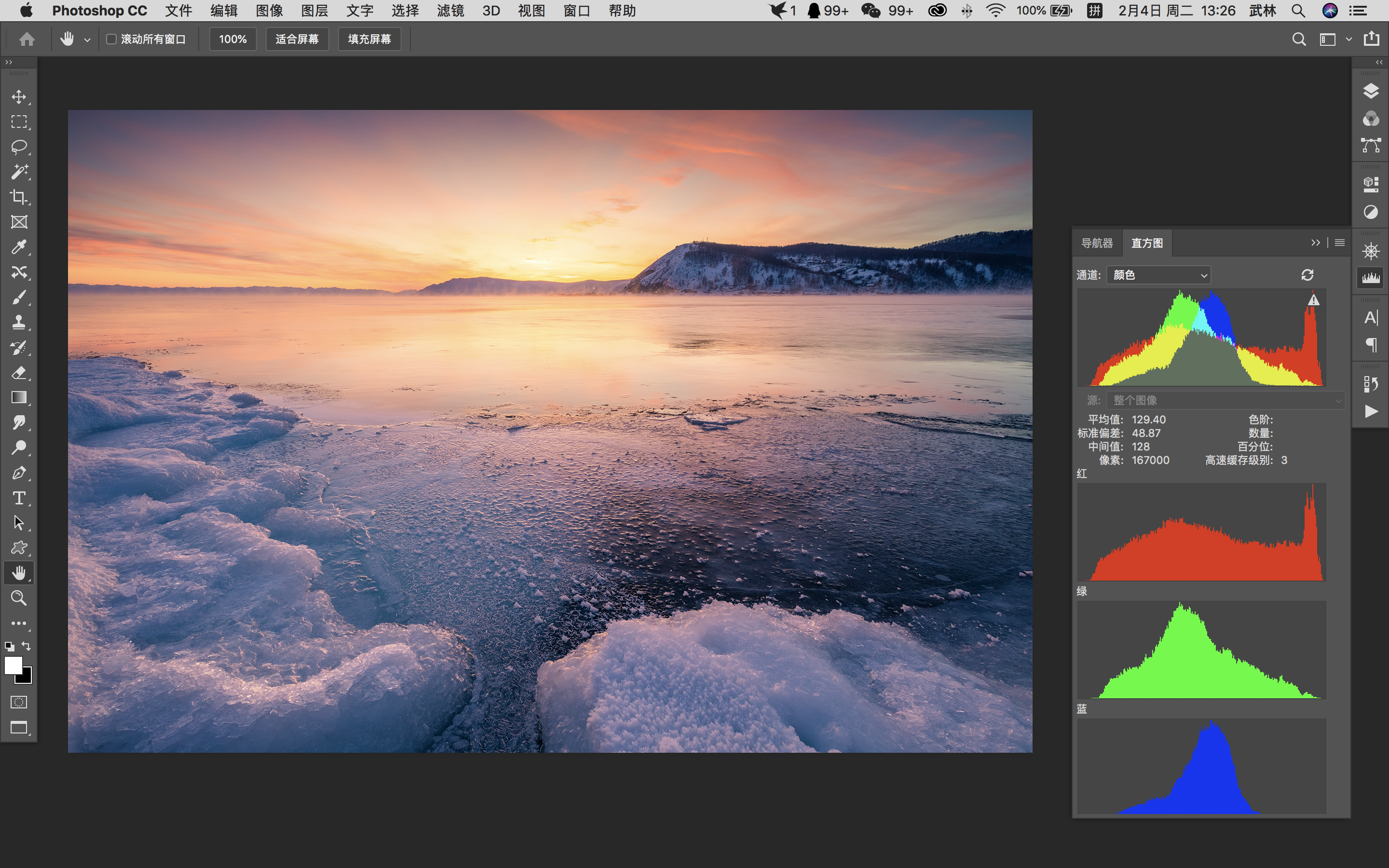Select the Eraser tool
This screenshot has width=1389, height=868.
tap(19, 373)
